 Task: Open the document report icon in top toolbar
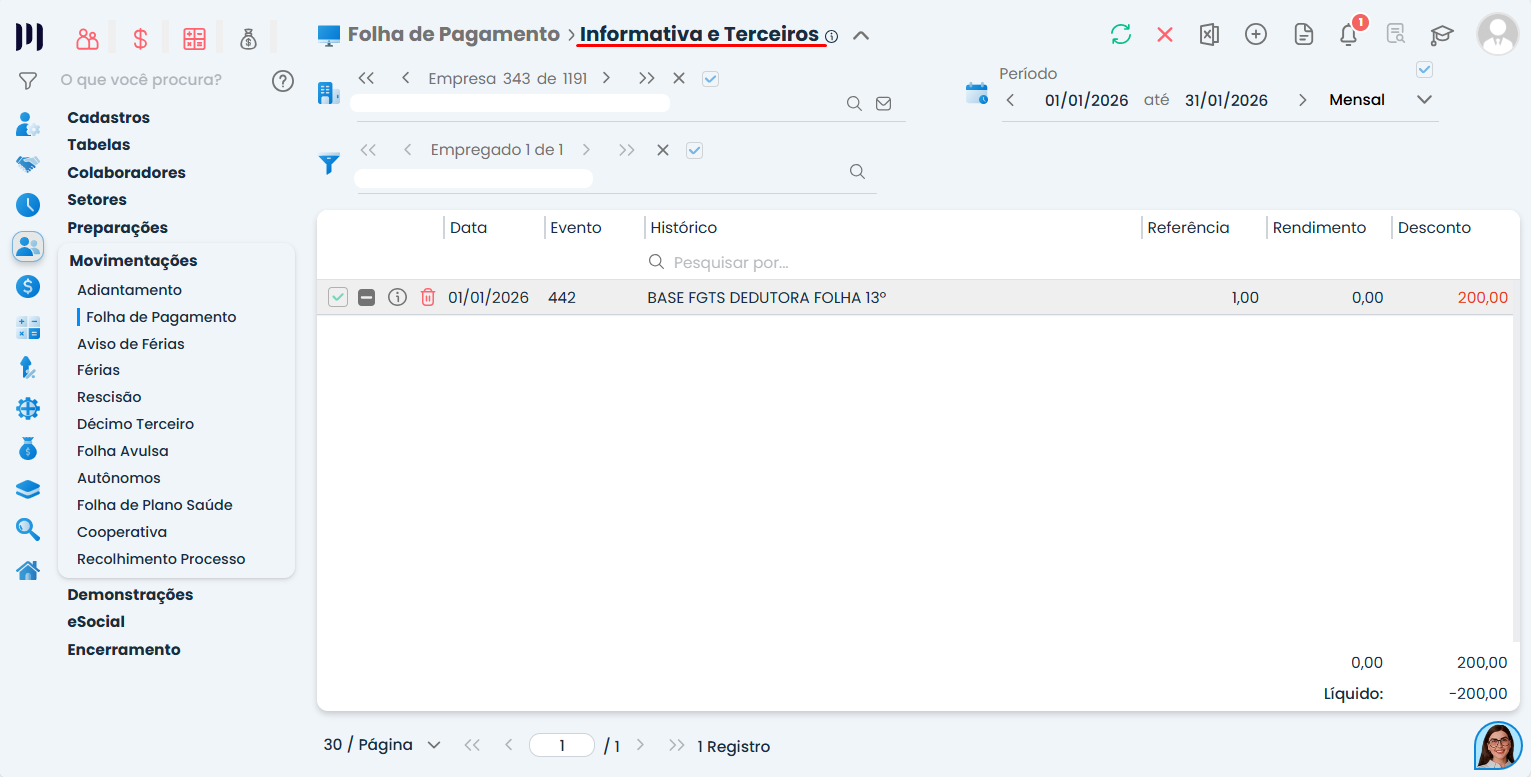(1303, 35)
